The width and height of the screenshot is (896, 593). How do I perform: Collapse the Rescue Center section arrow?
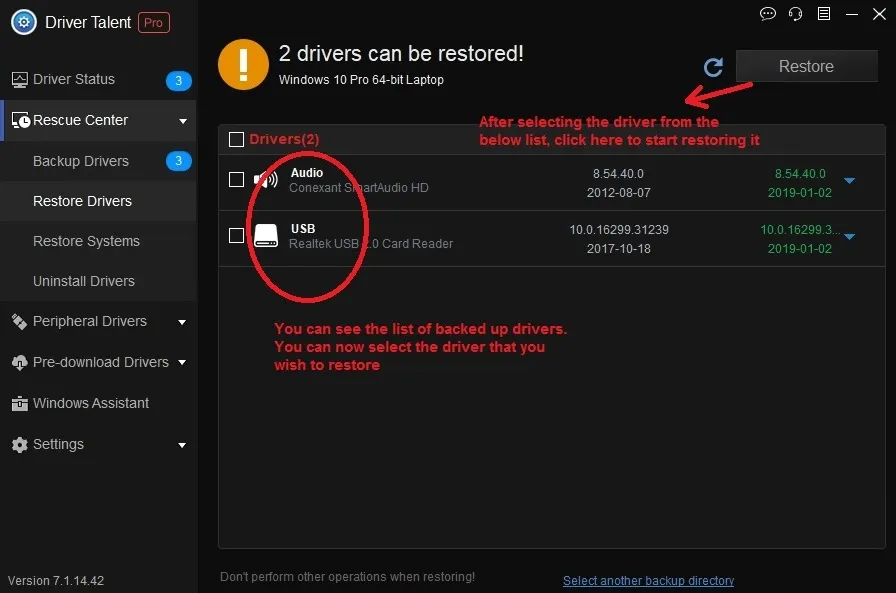[183, 121]
